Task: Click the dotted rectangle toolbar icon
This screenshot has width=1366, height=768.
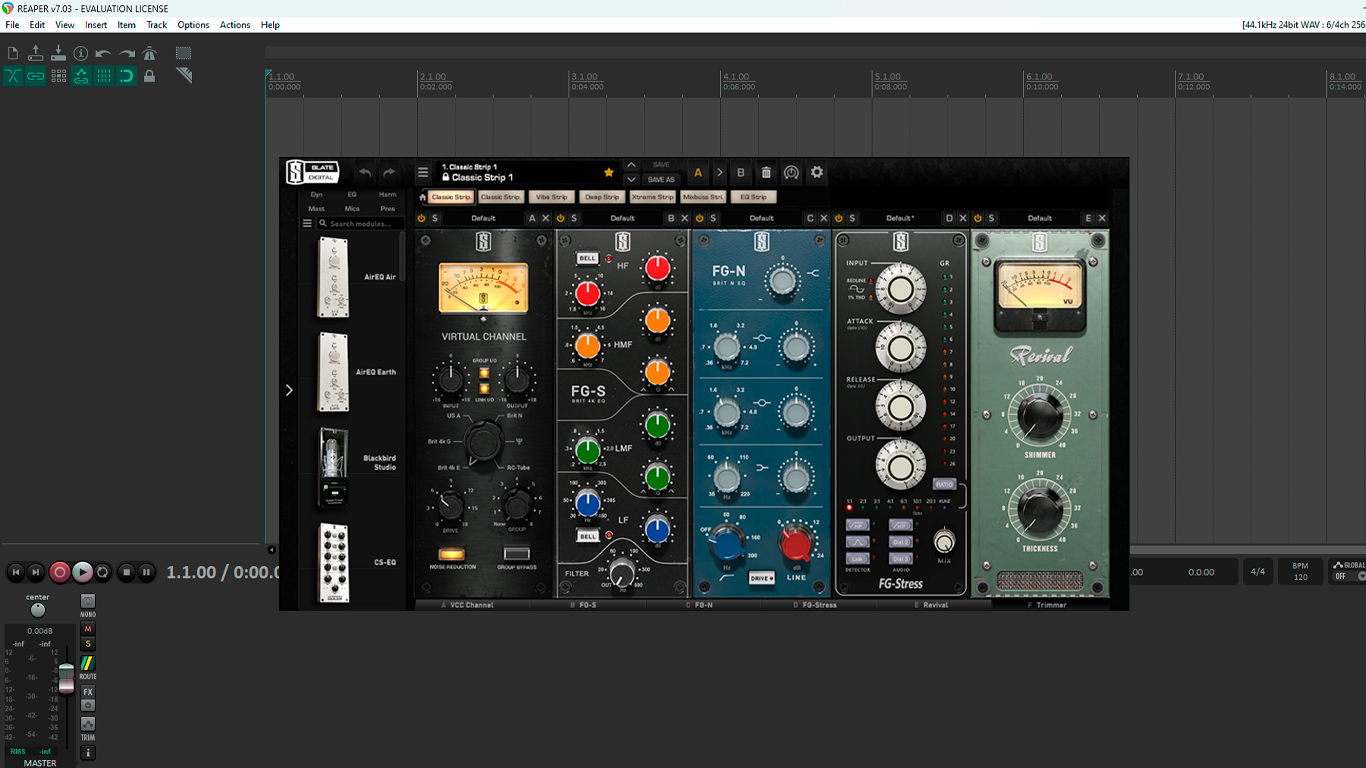Action: pyautogui.click(x=184, y=53)
